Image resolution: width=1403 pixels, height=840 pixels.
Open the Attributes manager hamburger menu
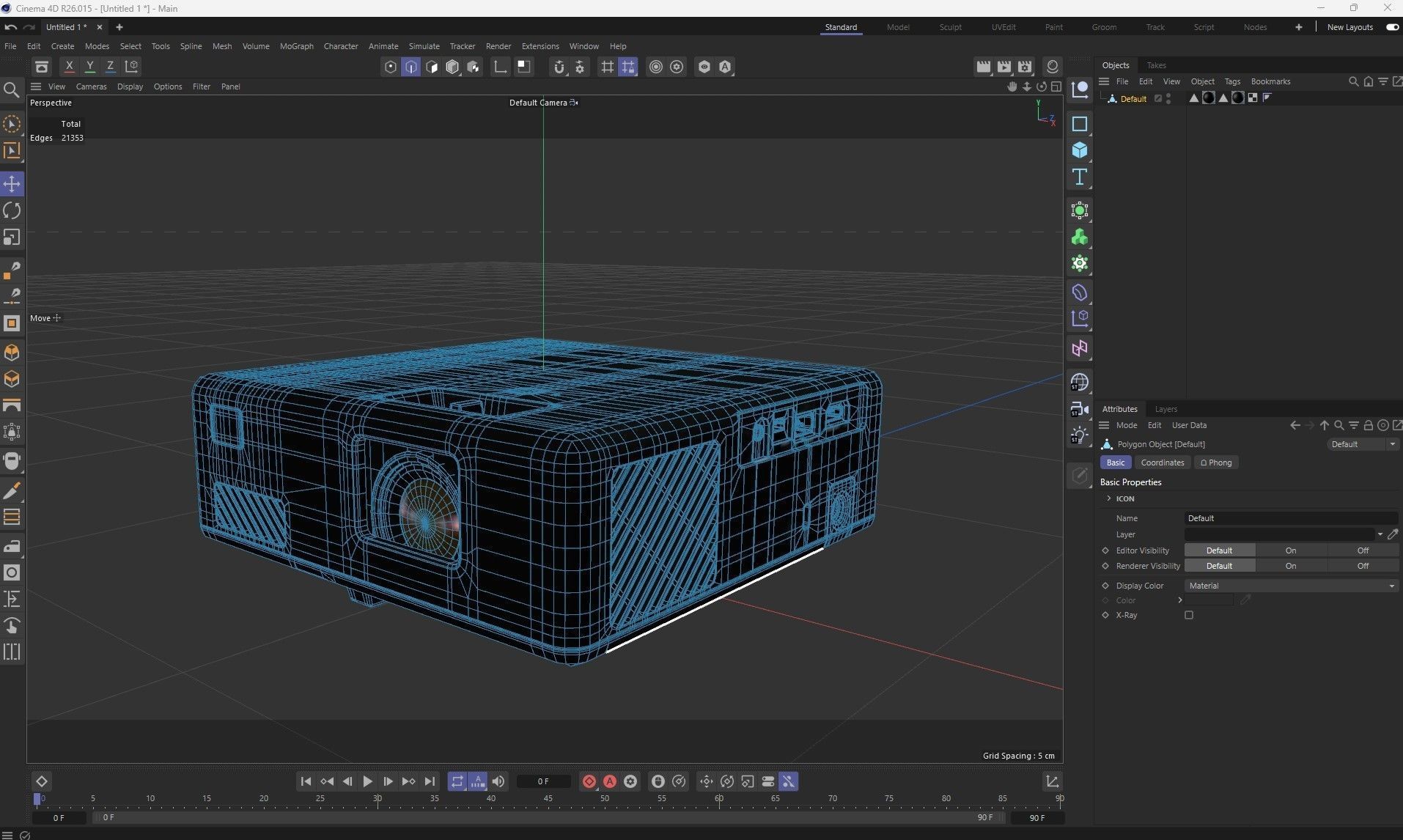click(x=1104, y=425)
